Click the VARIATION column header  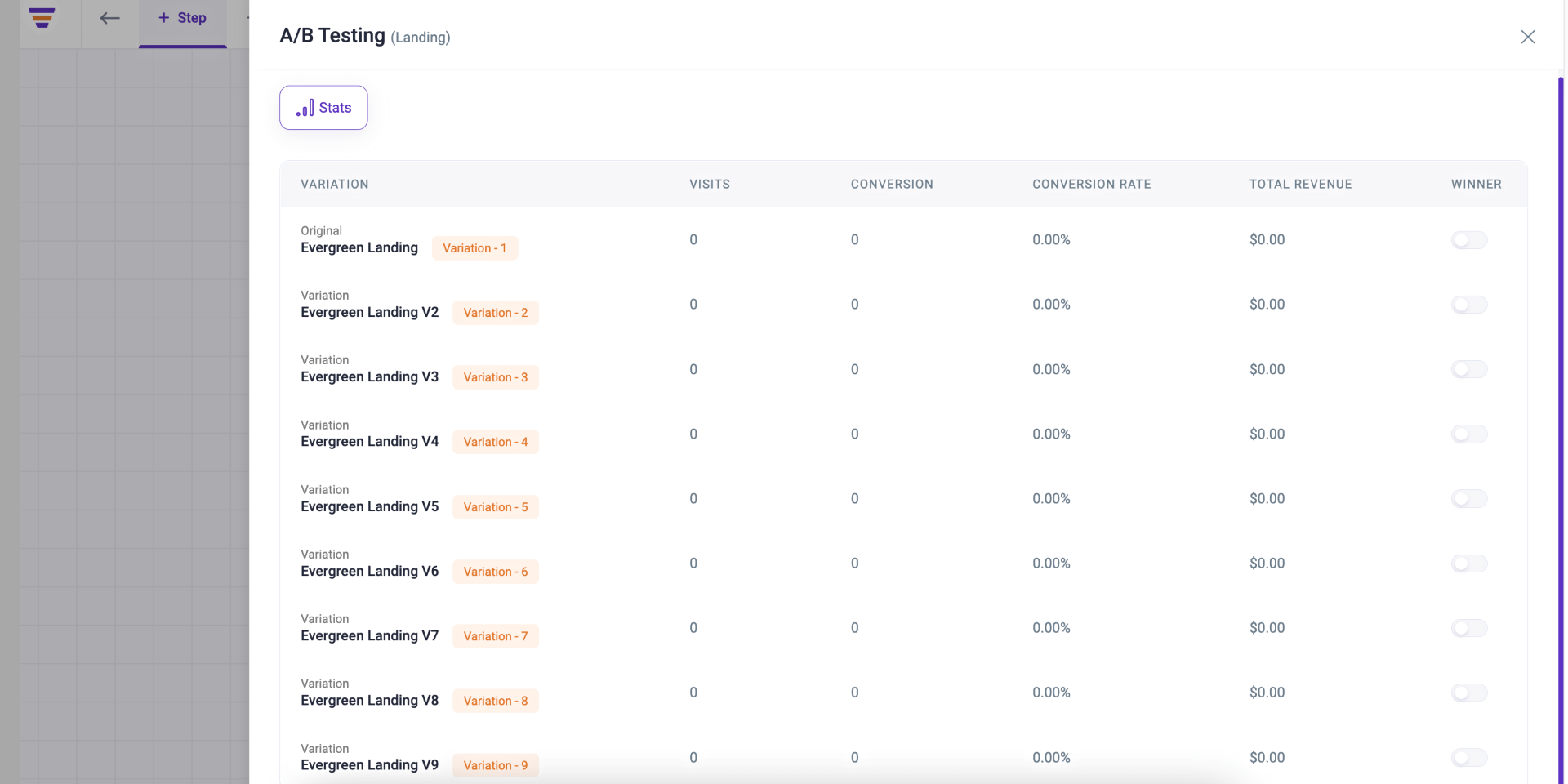pyautogui.click(x=335, y=185)
